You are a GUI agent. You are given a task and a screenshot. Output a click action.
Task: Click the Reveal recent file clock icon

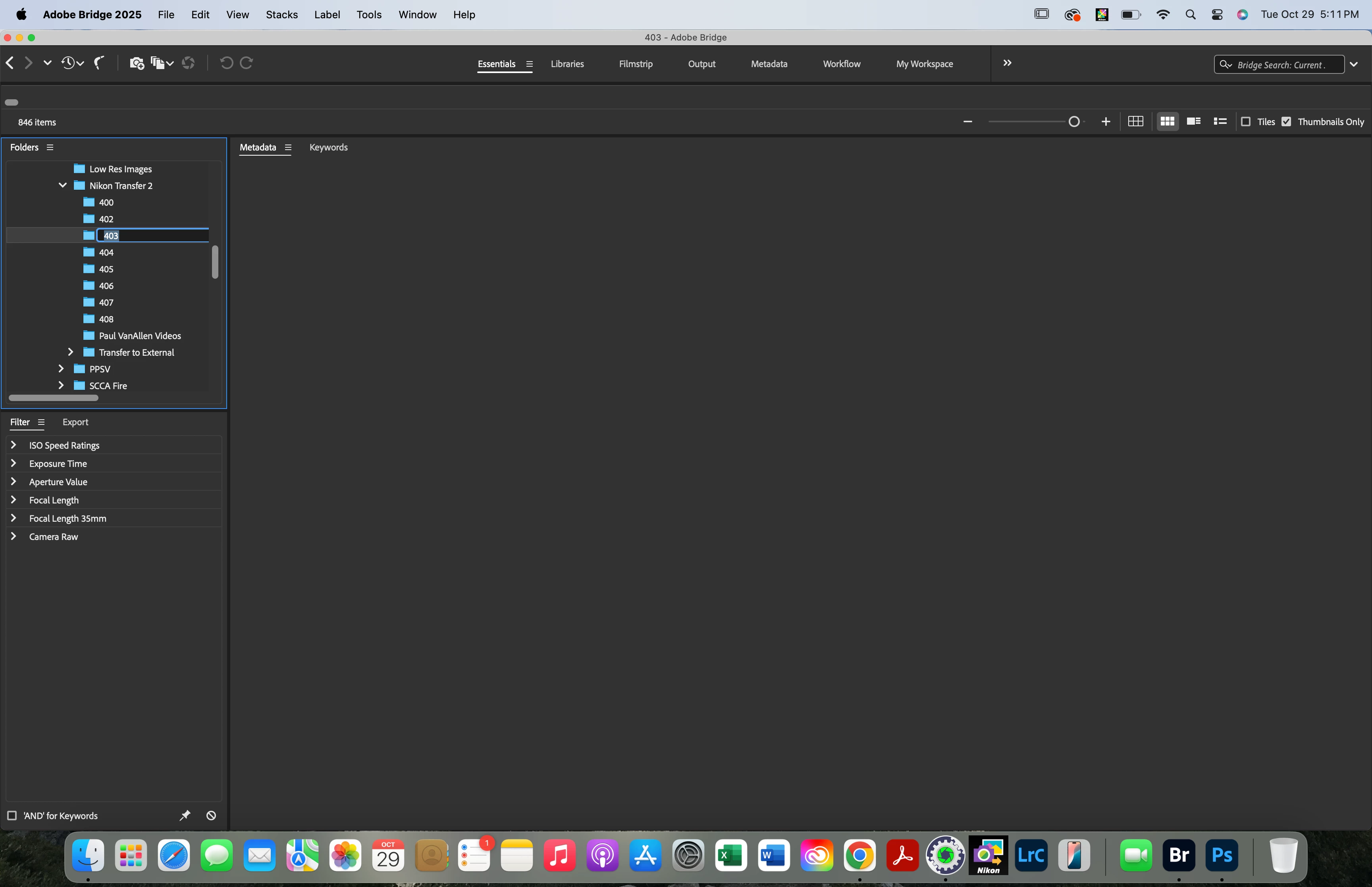(69, 64)
